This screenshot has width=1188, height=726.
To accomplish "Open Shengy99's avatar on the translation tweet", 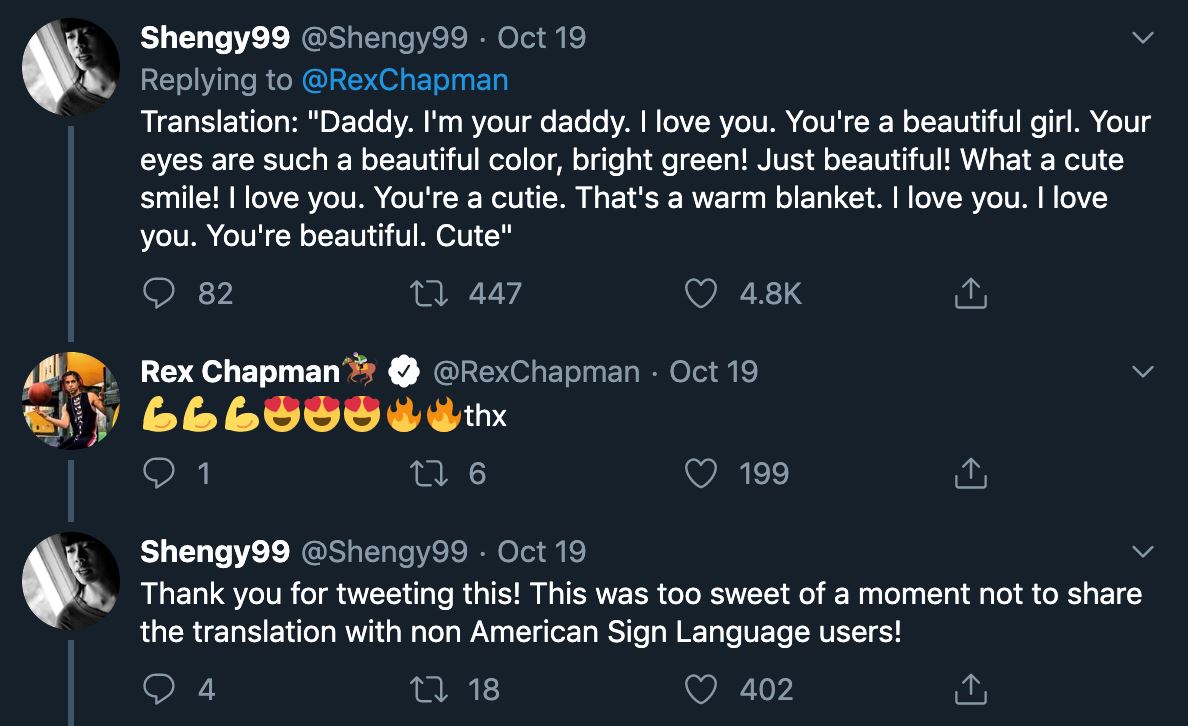I will pos(71,66).
